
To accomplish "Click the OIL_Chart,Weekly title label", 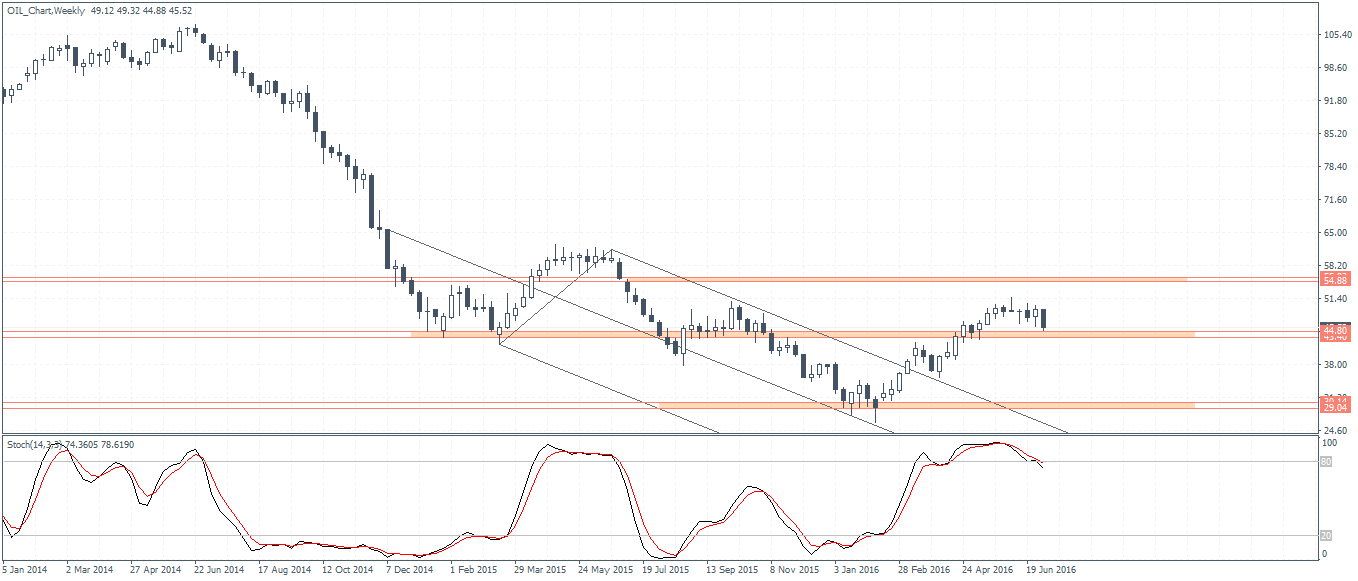I will click(46, 9).
